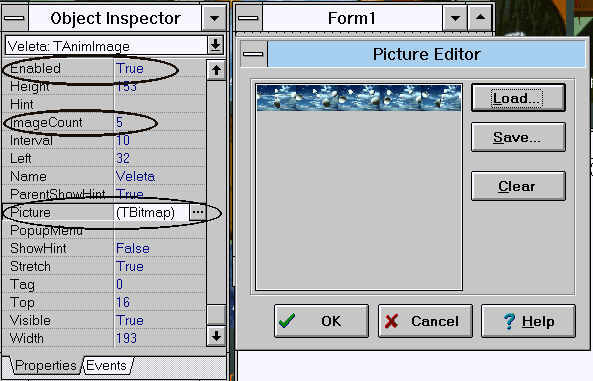
Task: Click the OK button in Picture Editor
Action: [x=321, y=321]
